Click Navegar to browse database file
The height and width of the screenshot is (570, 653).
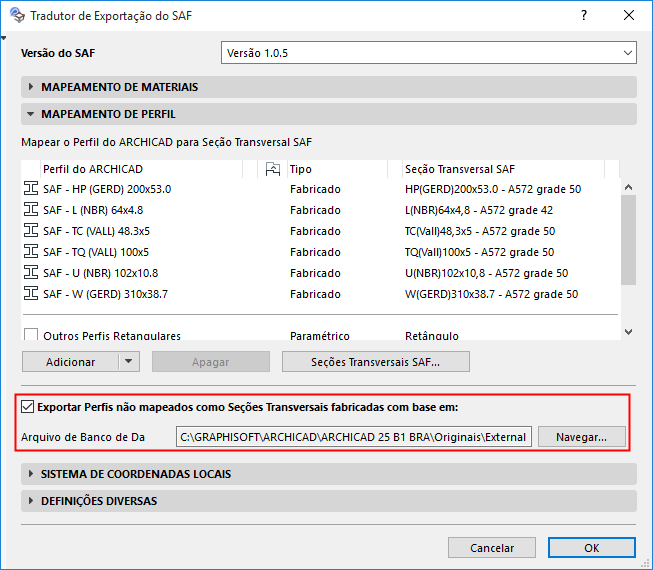(581, 437)
